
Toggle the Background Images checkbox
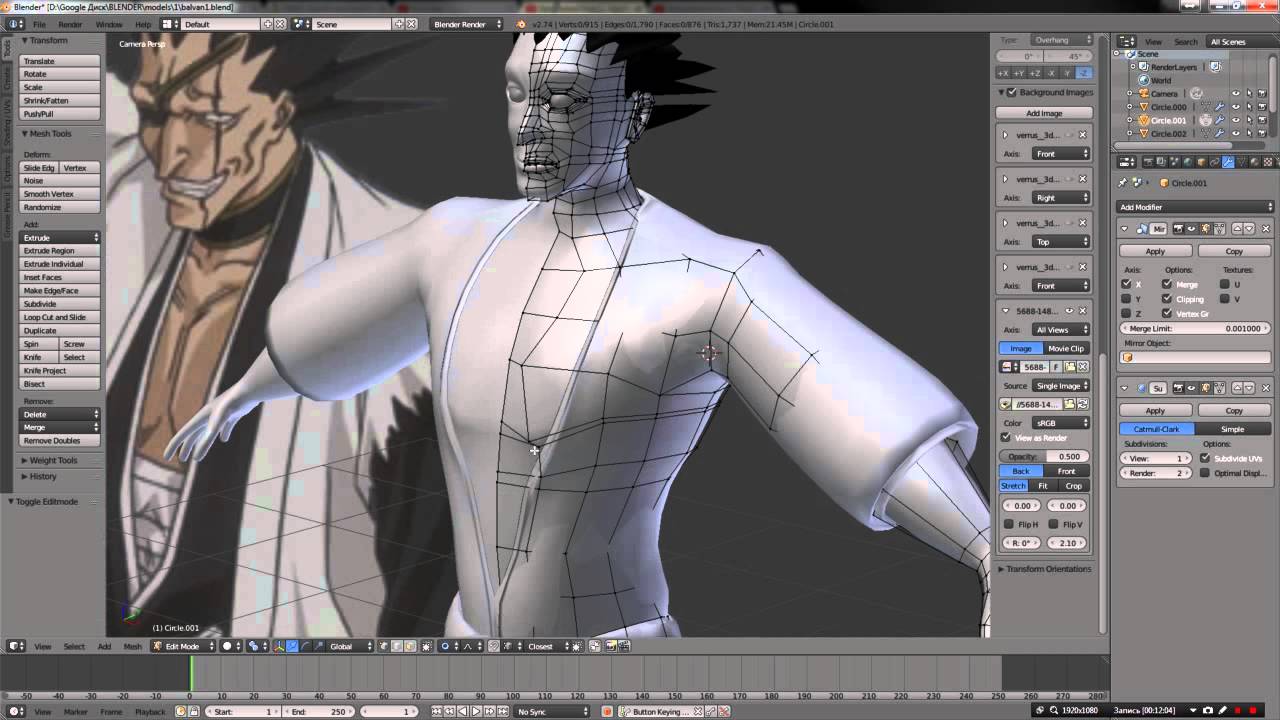(x=1011, y=92)
